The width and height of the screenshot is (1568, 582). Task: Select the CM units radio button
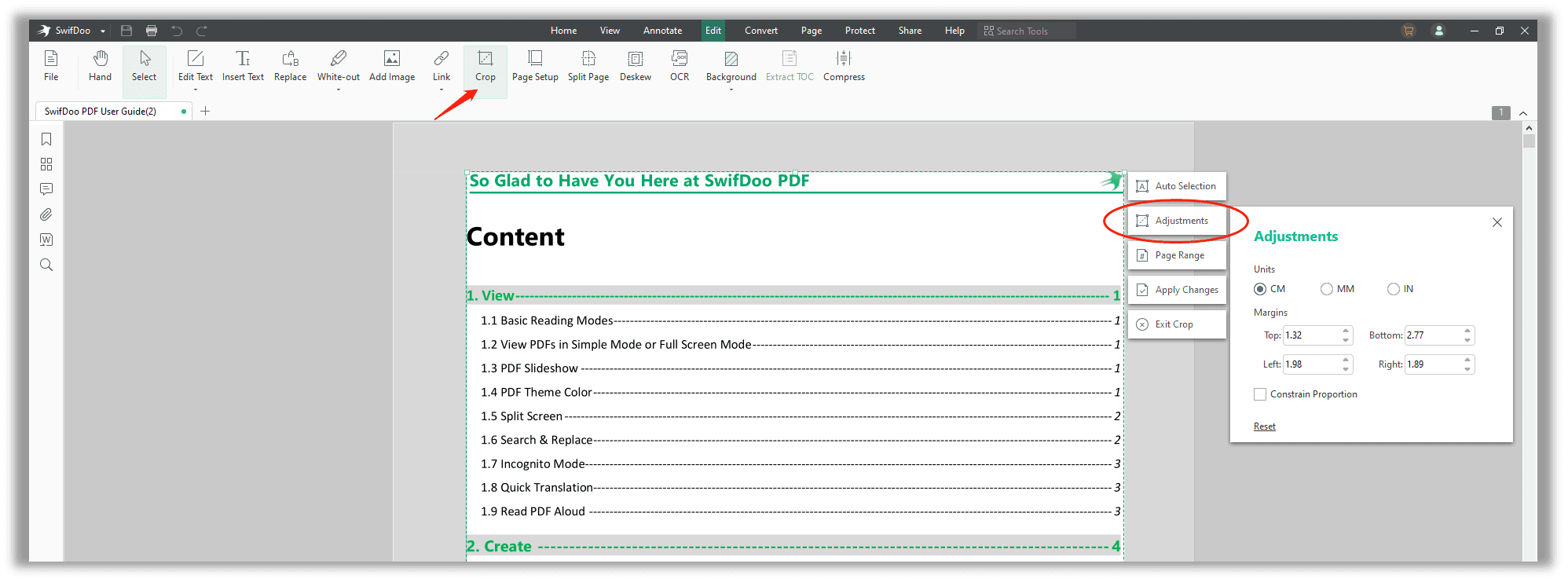click(x=1260, y=289)
